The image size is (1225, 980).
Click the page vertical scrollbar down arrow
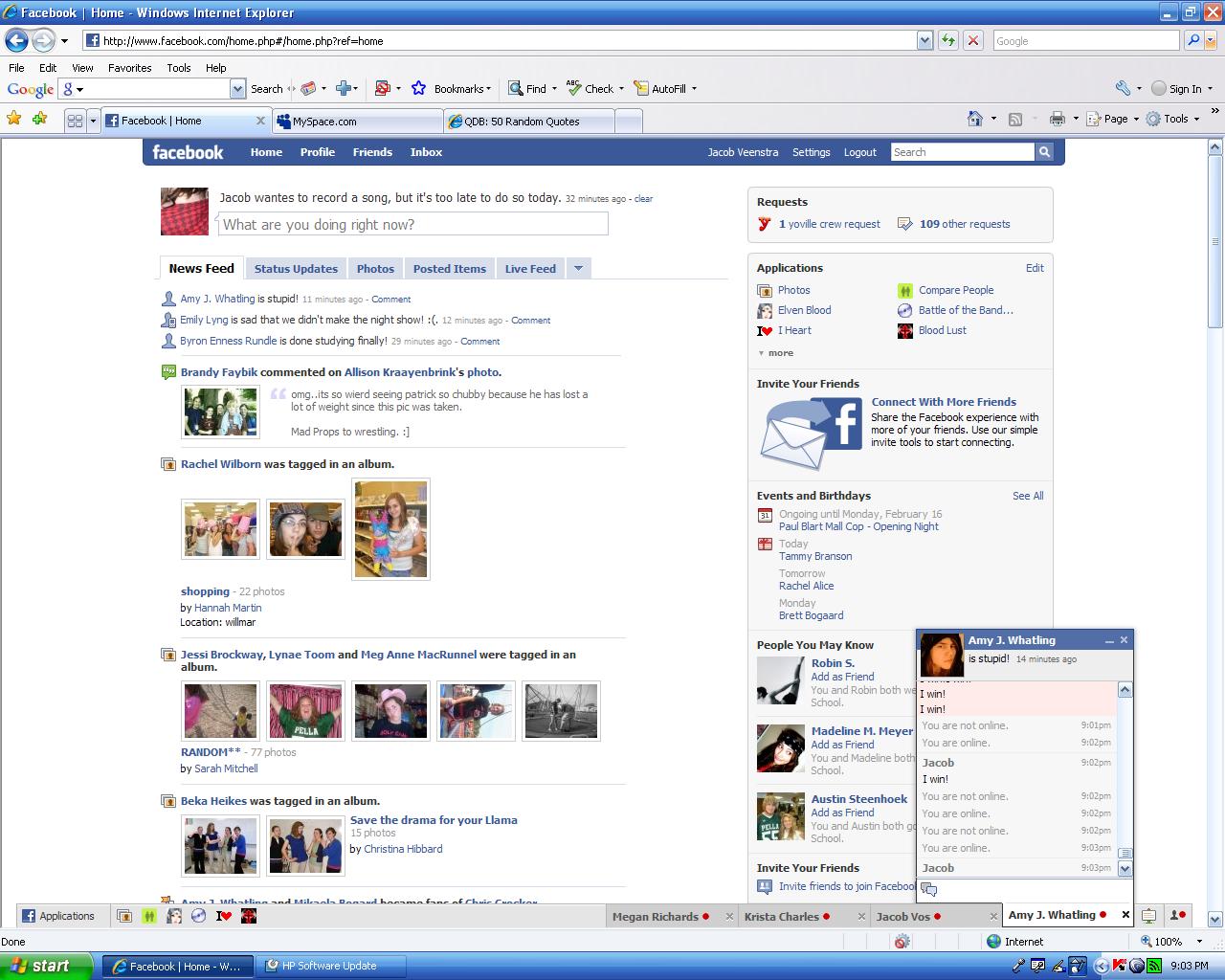(1215, 919)
